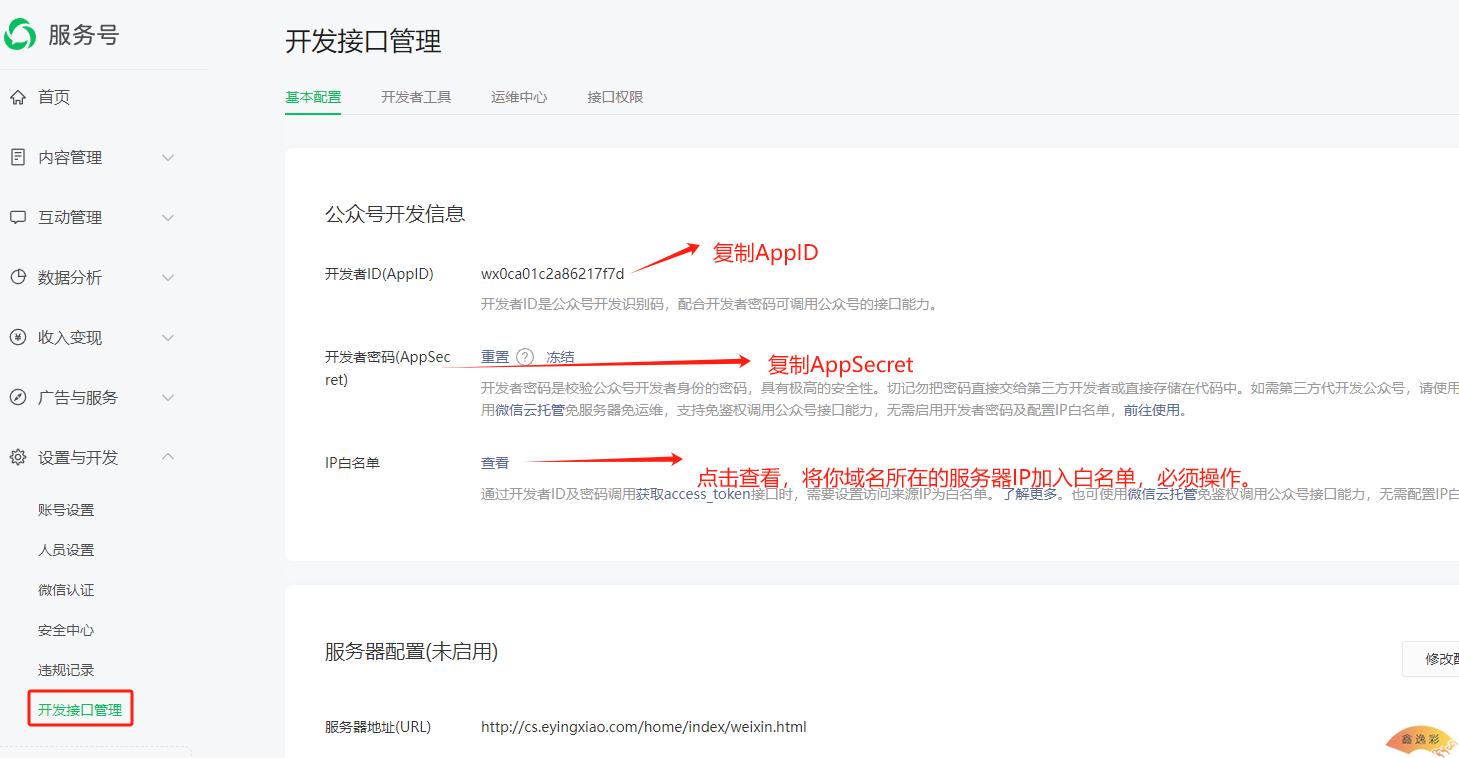
Task: Click 微信云托管 link in IP白名单 description
Action: click(x=1162, y=494)
